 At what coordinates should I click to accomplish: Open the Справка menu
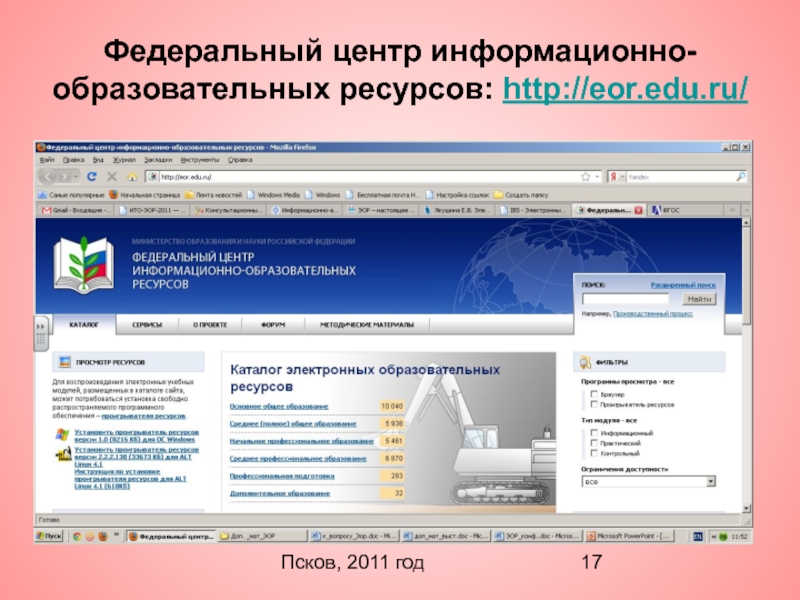(x=240, y=160)
